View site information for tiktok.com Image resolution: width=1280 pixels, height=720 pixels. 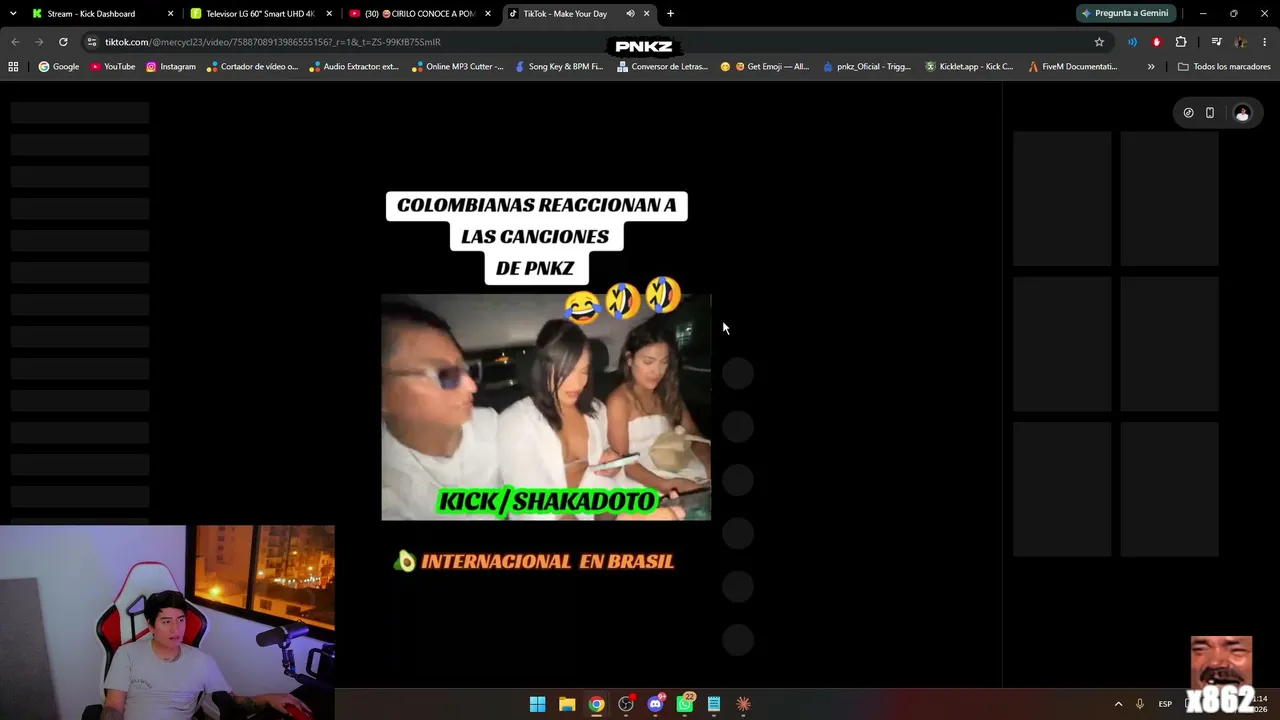click(92, 42)
